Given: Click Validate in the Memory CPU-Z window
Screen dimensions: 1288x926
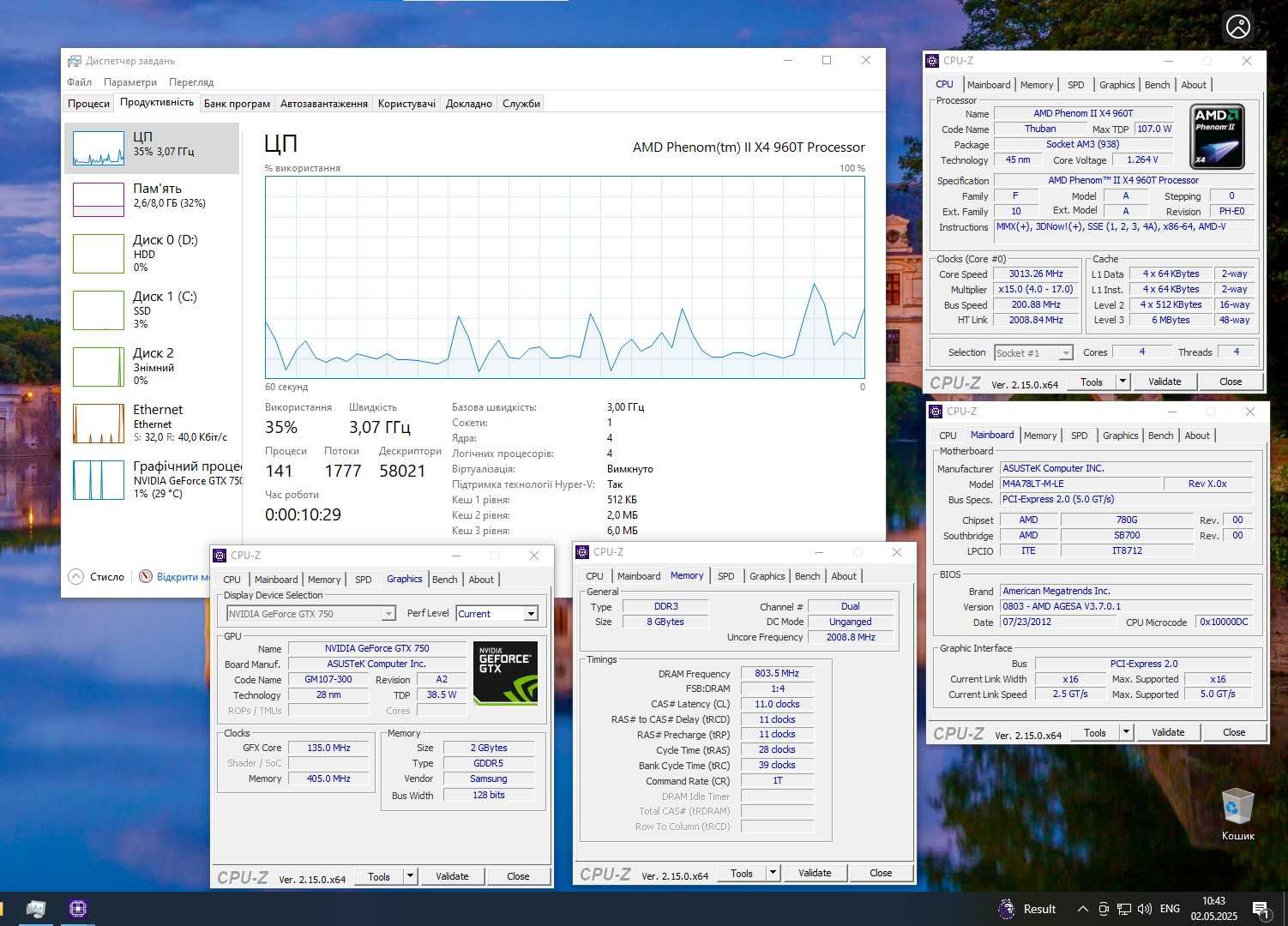Looking at the screenshot, I should pos(815,873).
